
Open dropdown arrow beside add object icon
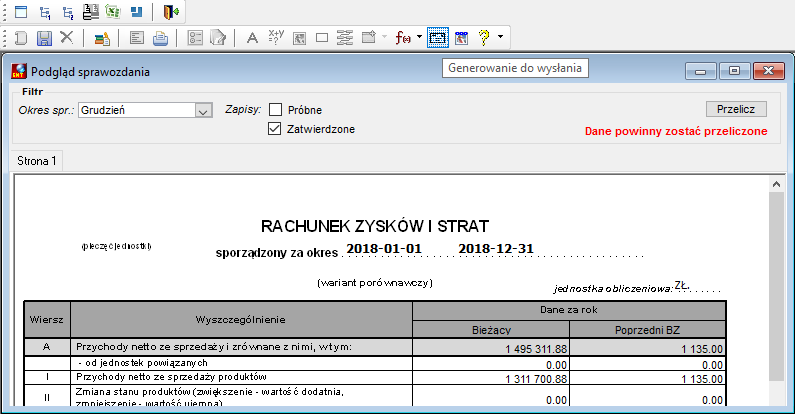click(x=384, y=37)
